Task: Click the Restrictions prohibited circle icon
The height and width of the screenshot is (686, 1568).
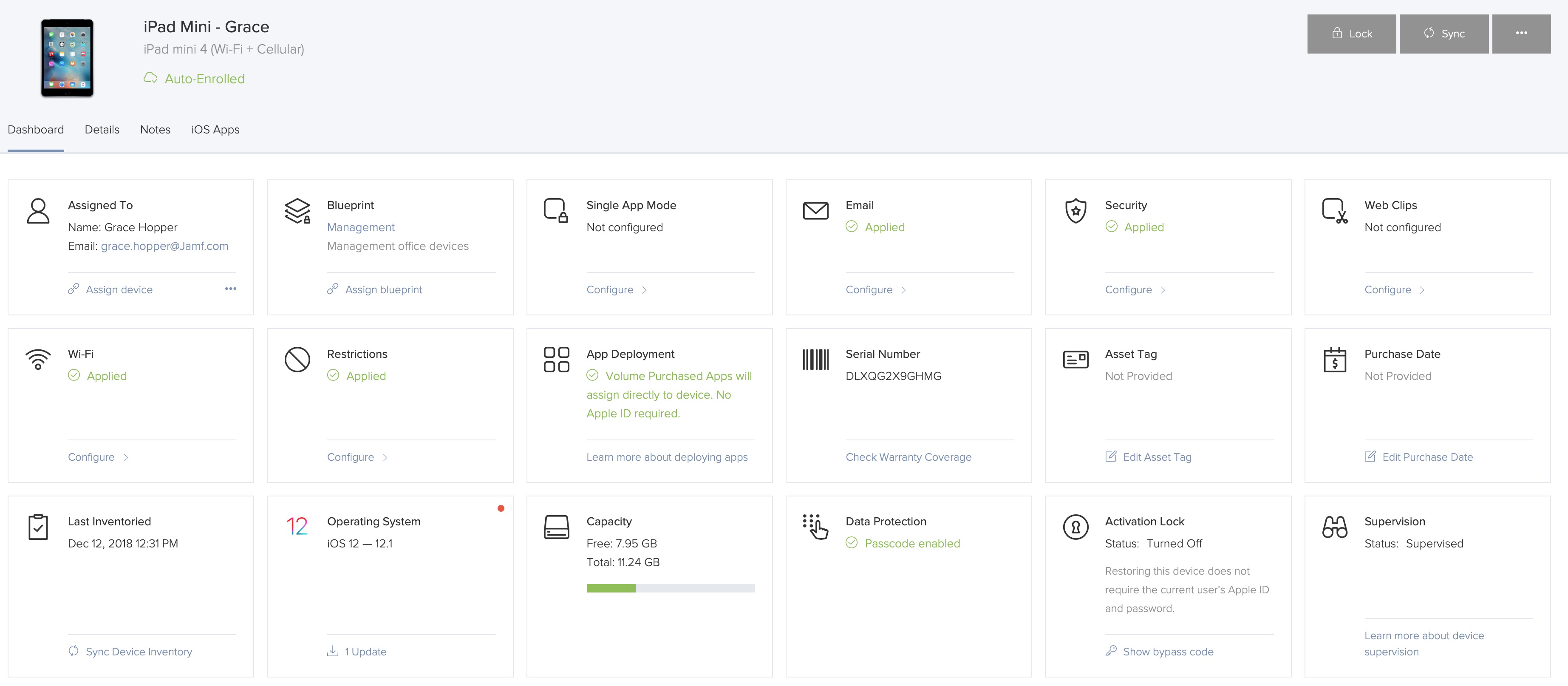Action: click(x=297, y=360)
